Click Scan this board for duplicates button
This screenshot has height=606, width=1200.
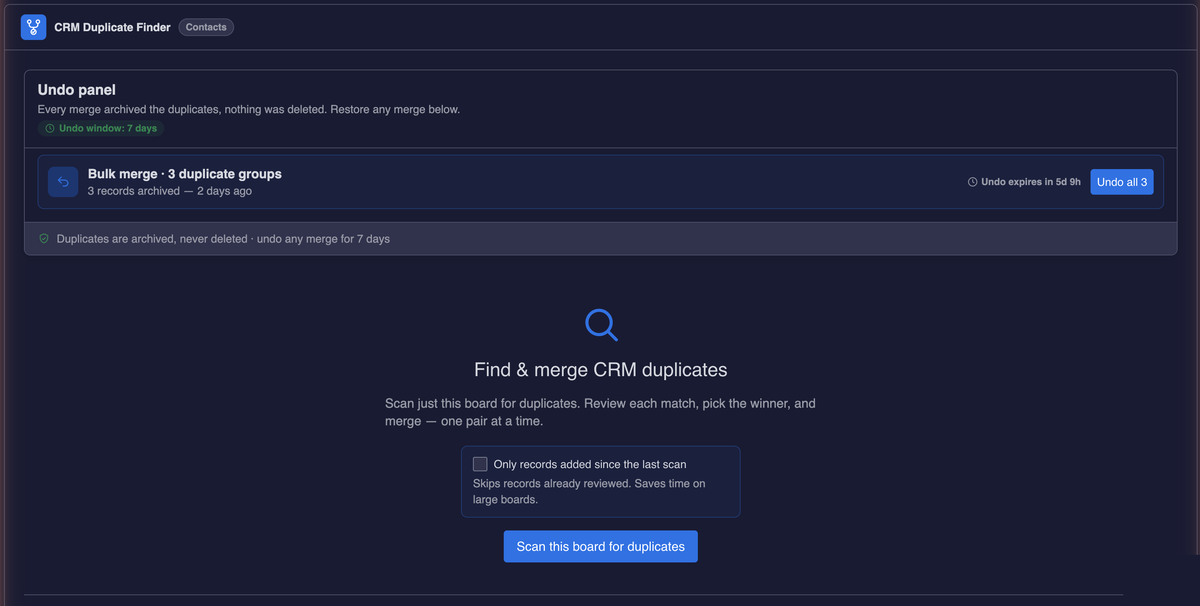(x=600, y=547)
